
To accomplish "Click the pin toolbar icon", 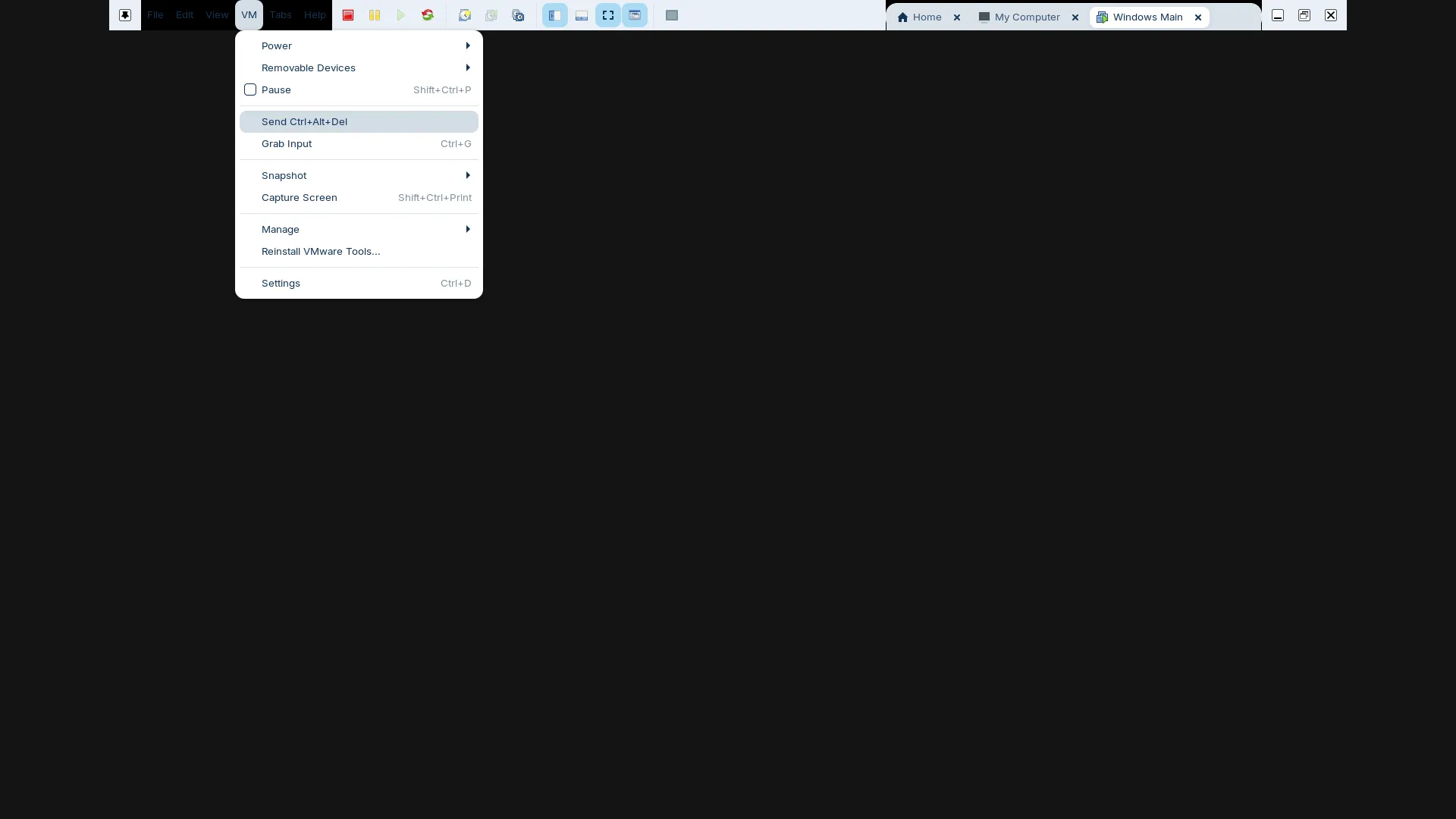I will pyautogui.click(x=125, y=15).
